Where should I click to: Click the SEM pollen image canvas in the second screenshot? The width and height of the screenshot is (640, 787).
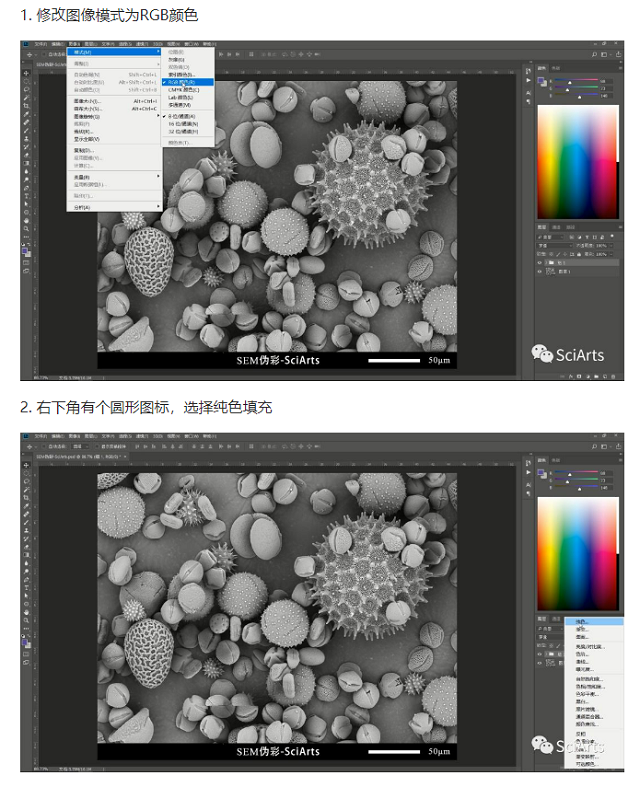[x=276, y=600]
